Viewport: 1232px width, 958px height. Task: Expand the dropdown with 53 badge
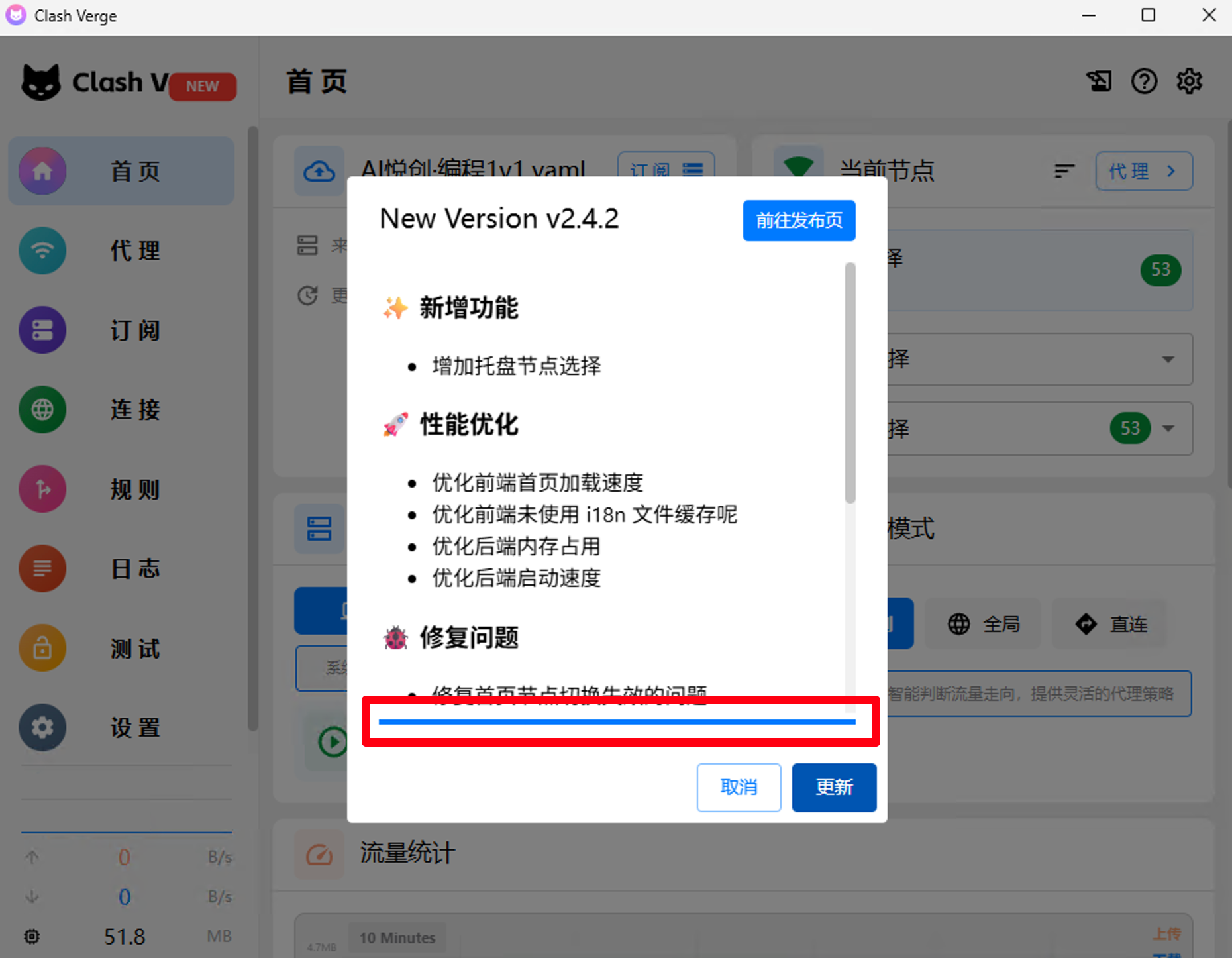point(1168,428)
